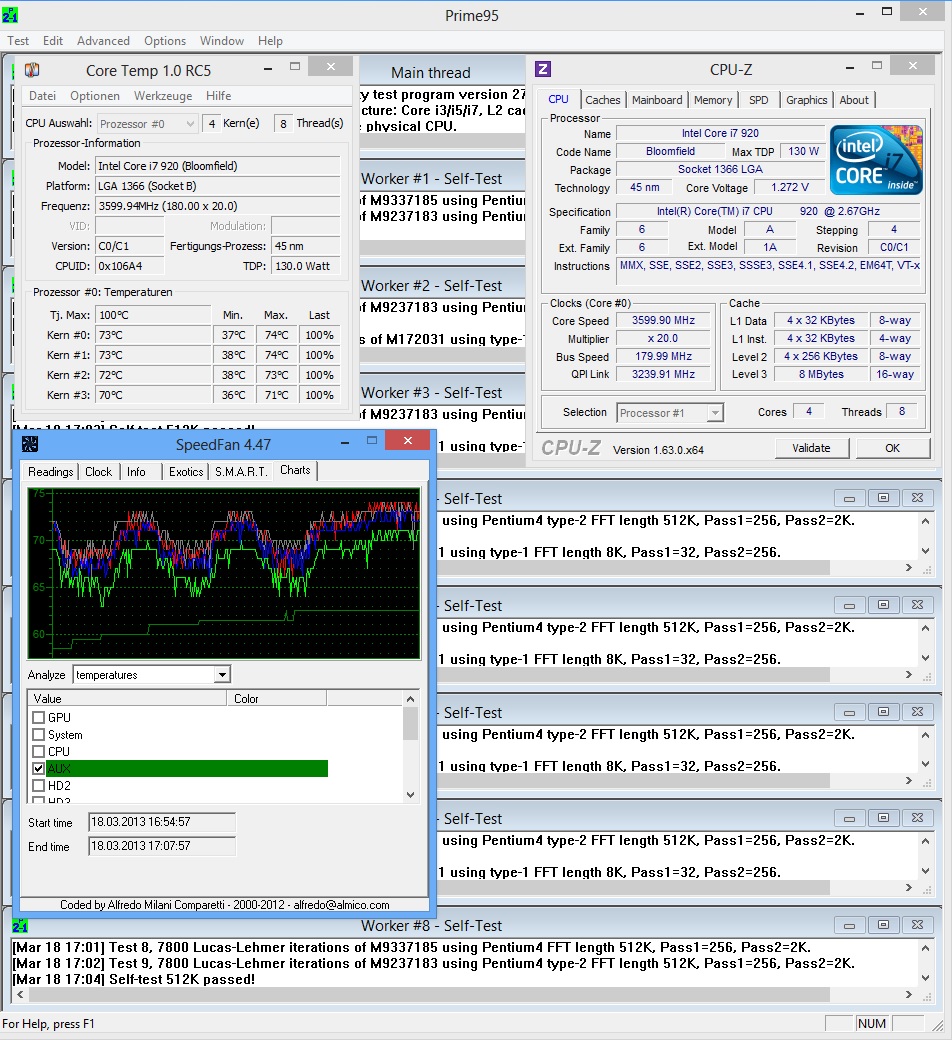Restore the Worker #8 Self-Test child window

point(883,925)
